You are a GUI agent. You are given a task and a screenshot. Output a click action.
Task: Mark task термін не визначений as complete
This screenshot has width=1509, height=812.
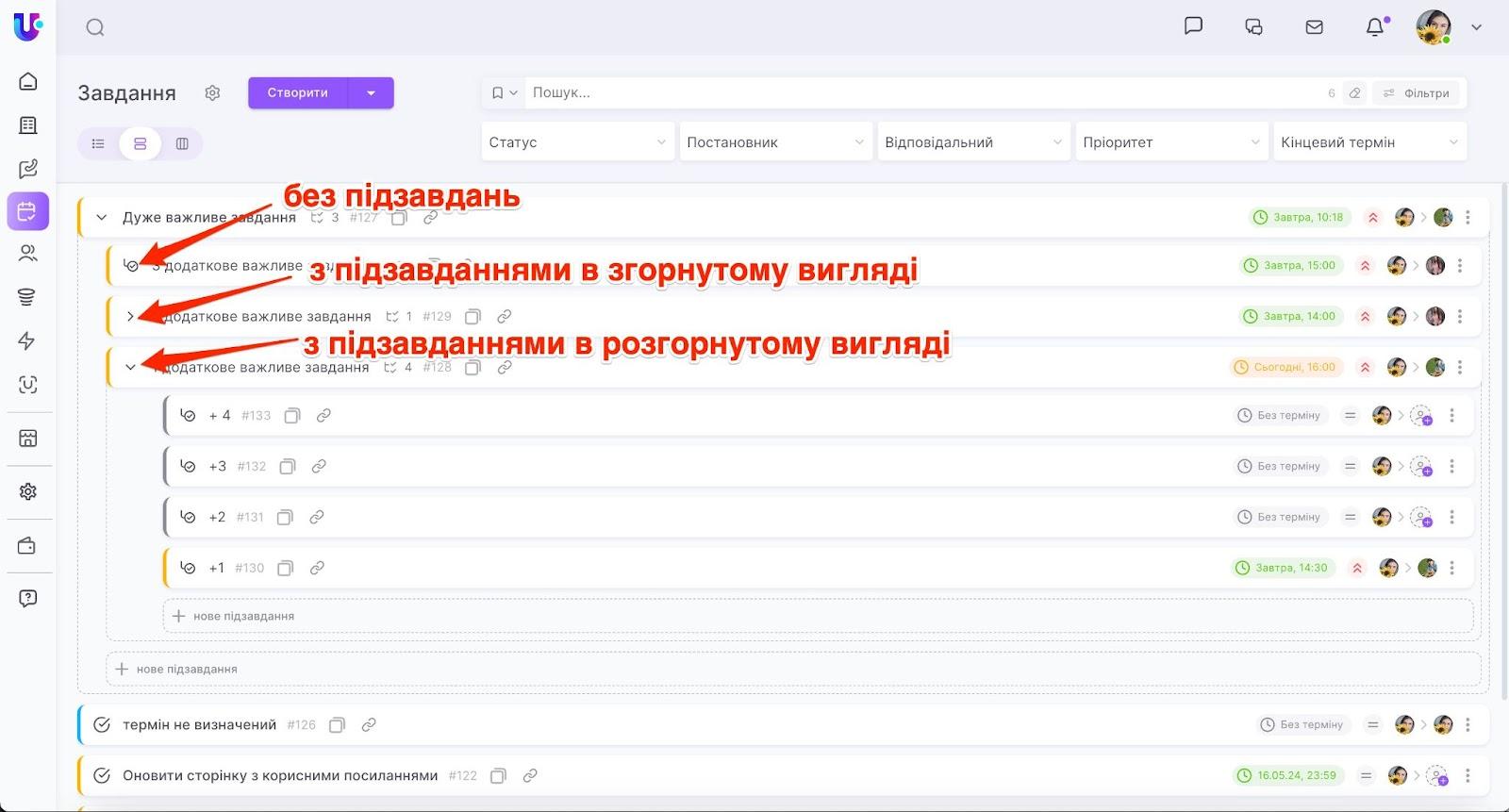point(102,724)
